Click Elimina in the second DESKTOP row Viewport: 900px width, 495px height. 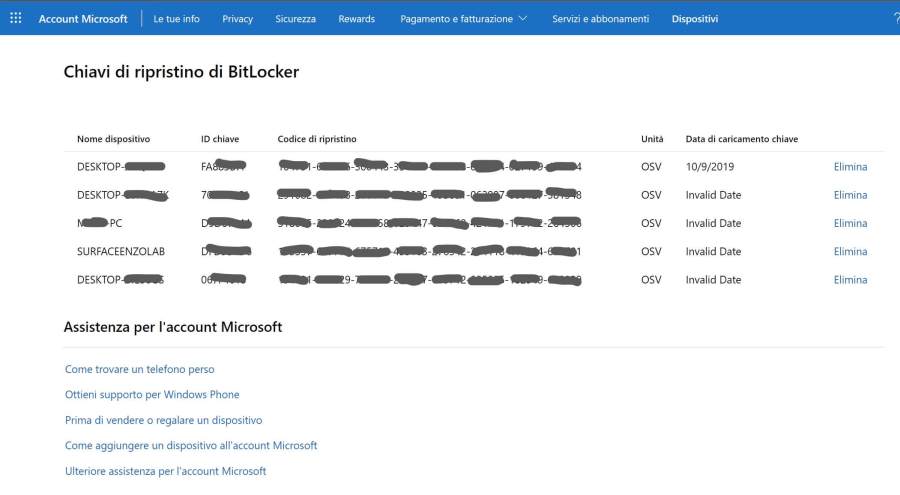[850, 195]
